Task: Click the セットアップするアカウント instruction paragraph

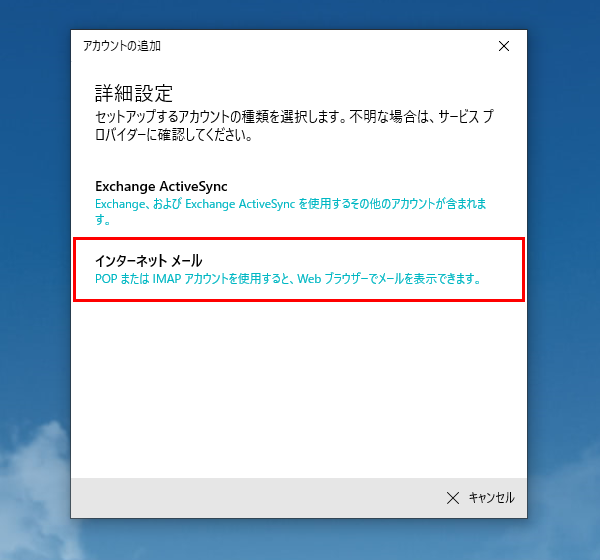Action: click(294, 126)
